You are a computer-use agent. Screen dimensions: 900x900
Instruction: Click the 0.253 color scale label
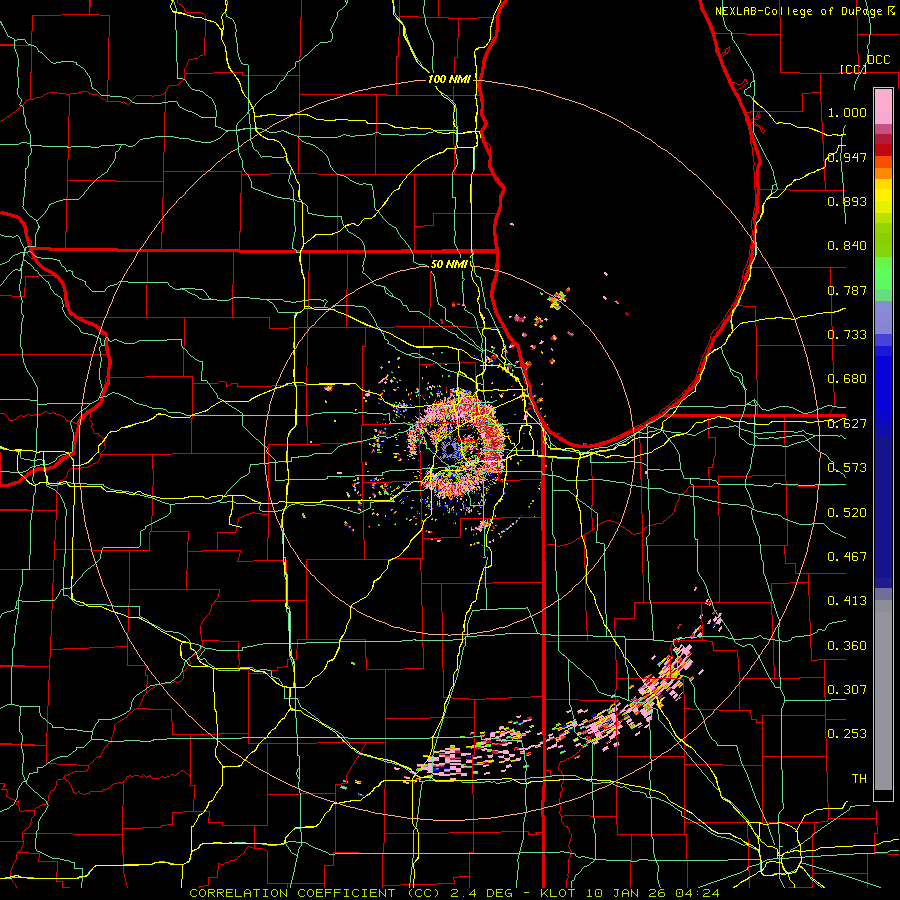pyautogui.click(x=847, y=734)
